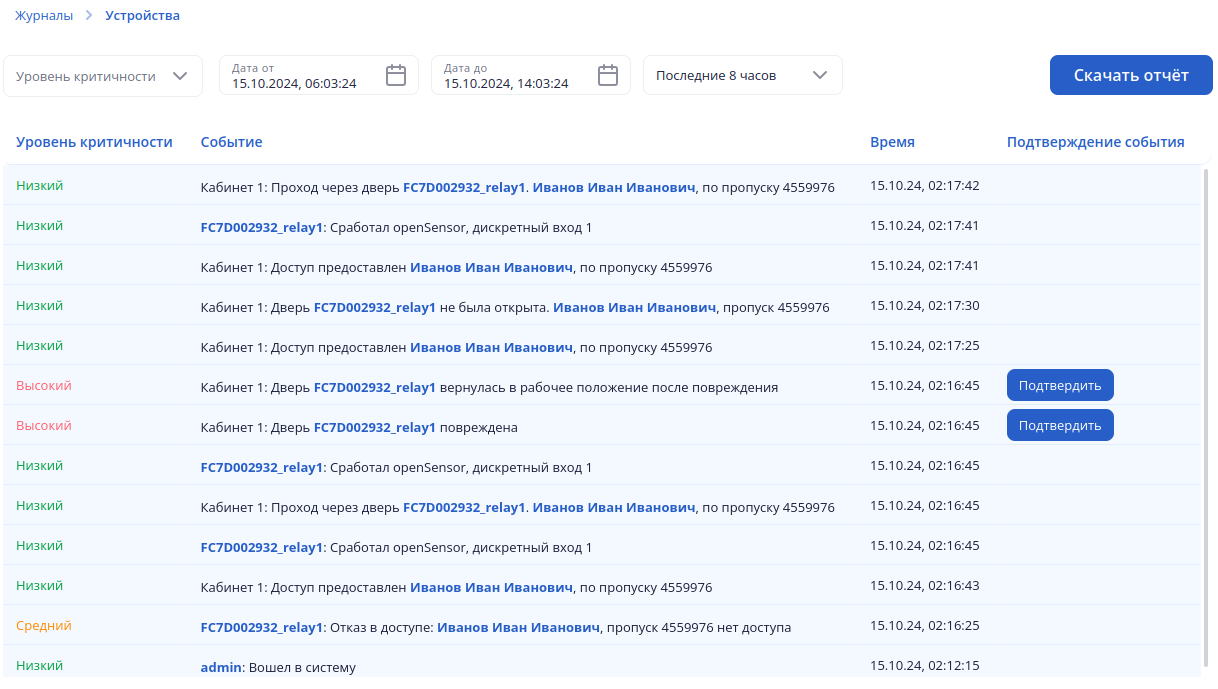Click the vertical scrollbar of the event list
This screenshot has width=1218, height=689.
1206,400
